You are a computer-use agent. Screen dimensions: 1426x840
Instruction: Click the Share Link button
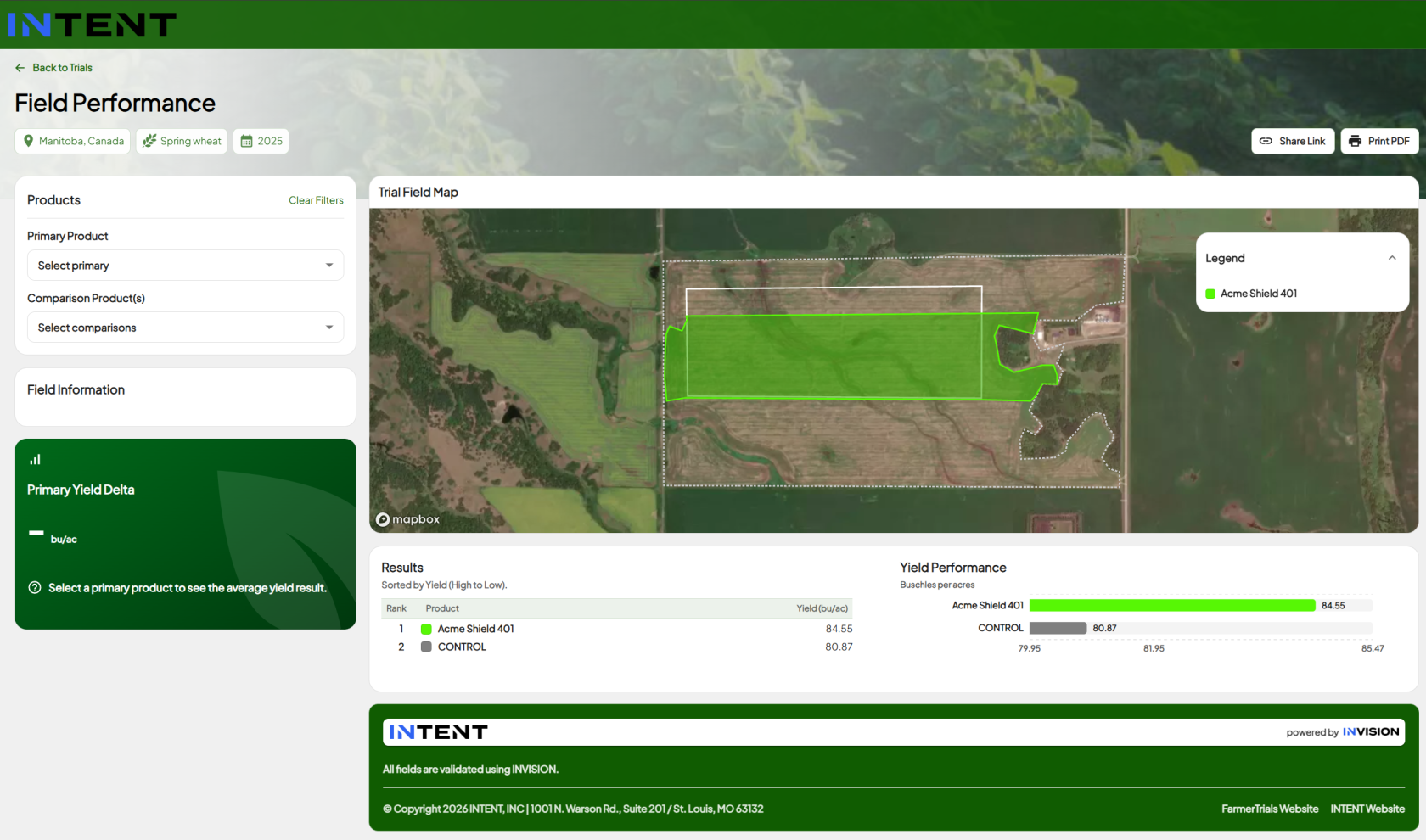(x=1293, y=141)
